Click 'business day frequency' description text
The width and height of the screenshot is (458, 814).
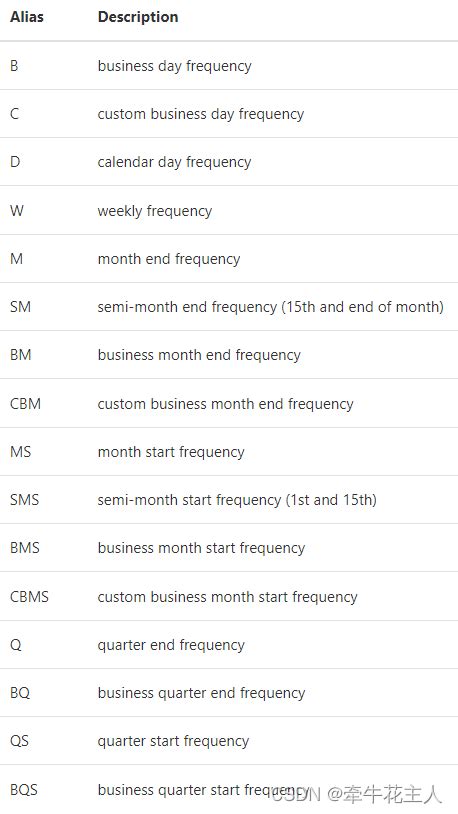pos(174,66)
